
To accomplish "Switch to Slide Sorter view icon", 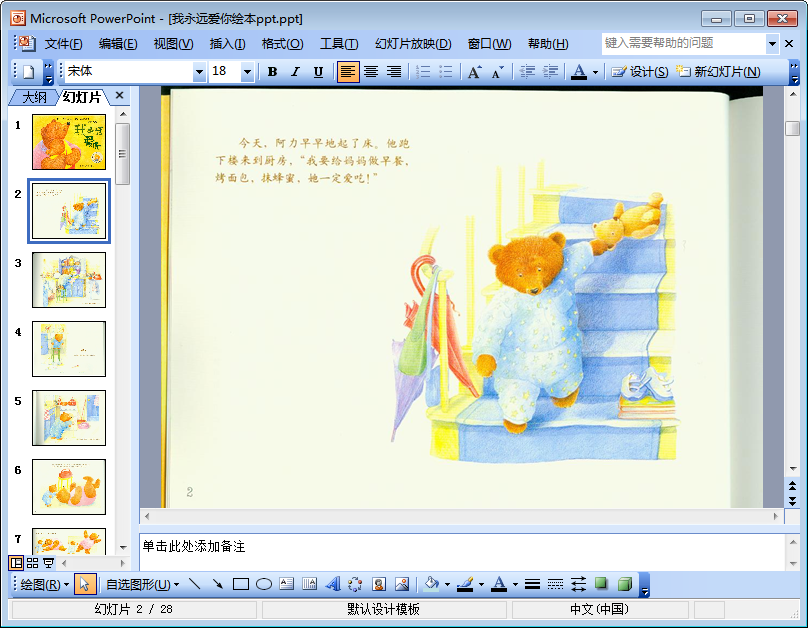I will [x=32, y=563].
